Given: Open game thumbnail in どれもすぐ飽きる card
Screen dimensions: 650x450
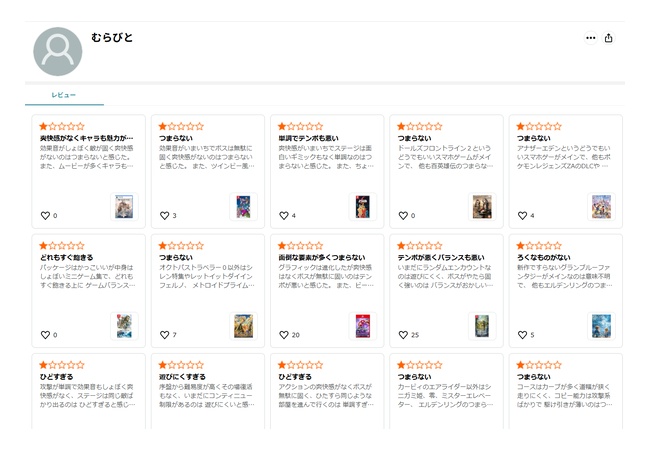Looking at the screenshot, I should coord(124,326).
